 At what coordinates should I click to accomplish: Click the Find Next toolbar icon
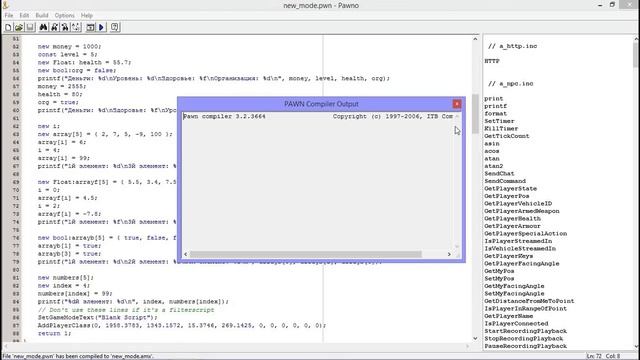tap(54, 27)
